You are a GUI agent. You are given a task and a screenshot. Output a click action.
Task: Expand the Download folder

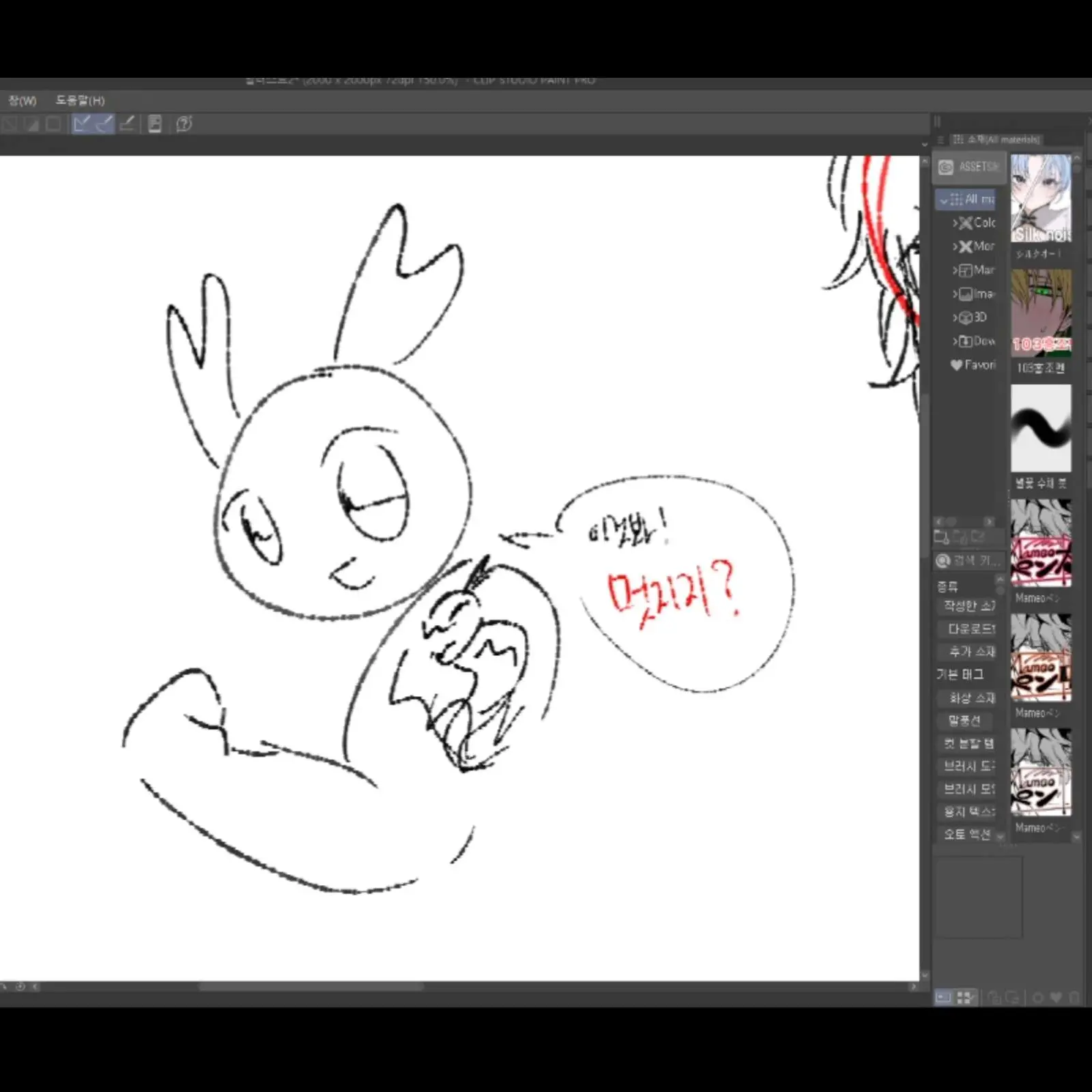click(x=955, y=341)
